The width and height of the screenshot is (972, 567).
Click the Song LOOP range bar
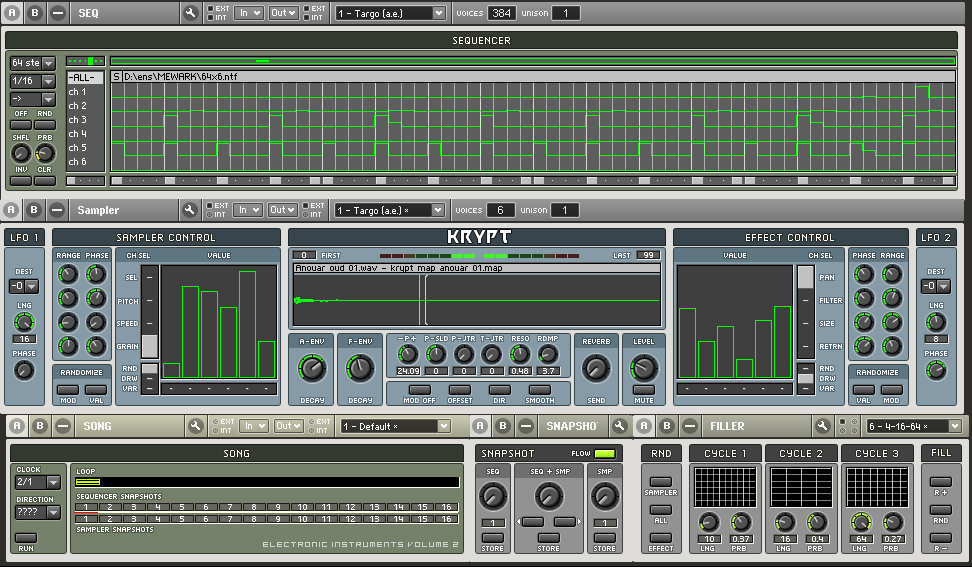(x=267, y=481)
